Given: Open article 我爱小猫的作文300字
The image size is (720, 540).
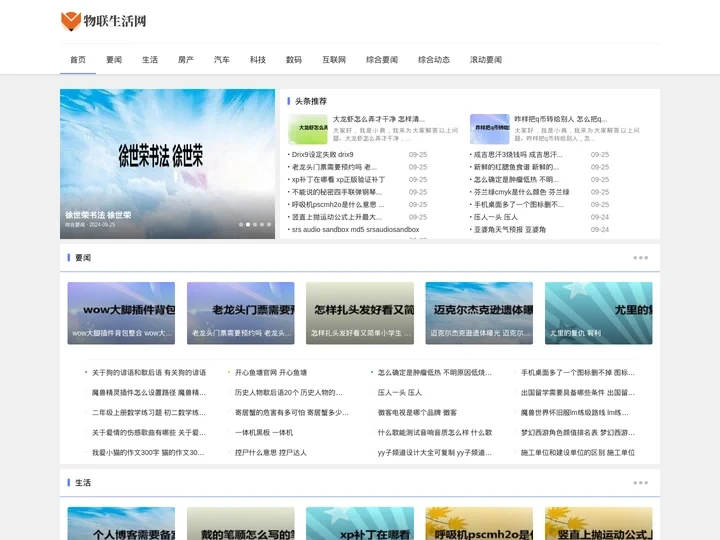Looking at the screenshot, I should point(148,452).
